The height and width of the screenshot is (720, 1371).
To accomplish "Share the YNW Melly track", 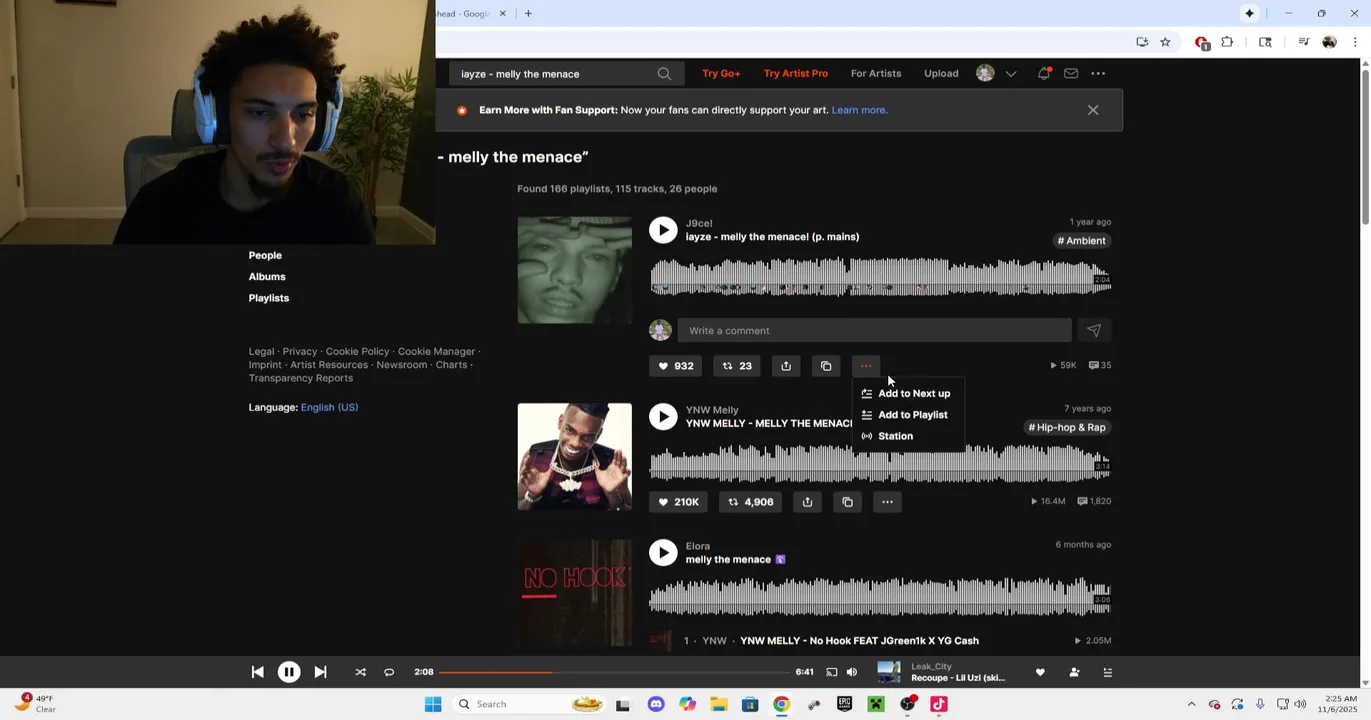I will coord(807,502).
